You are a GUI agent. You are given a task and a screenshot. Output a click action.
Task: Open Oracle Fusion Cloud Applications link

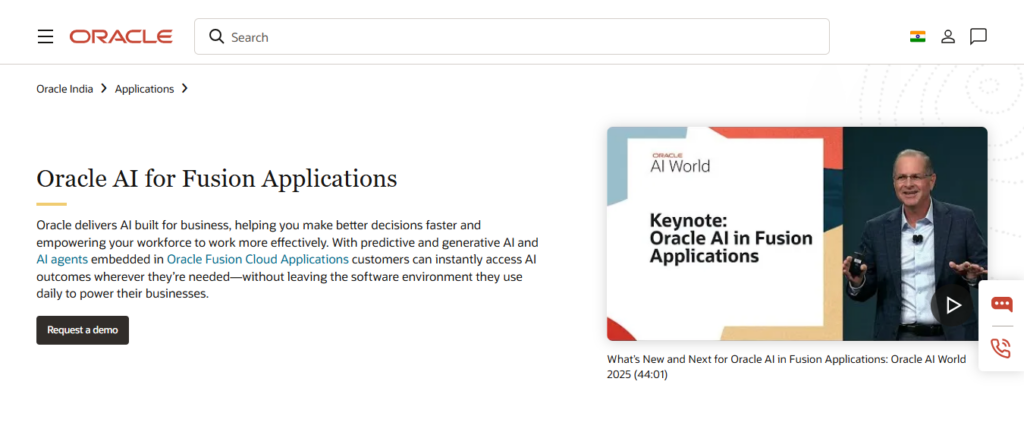click(x=257, y=259)
